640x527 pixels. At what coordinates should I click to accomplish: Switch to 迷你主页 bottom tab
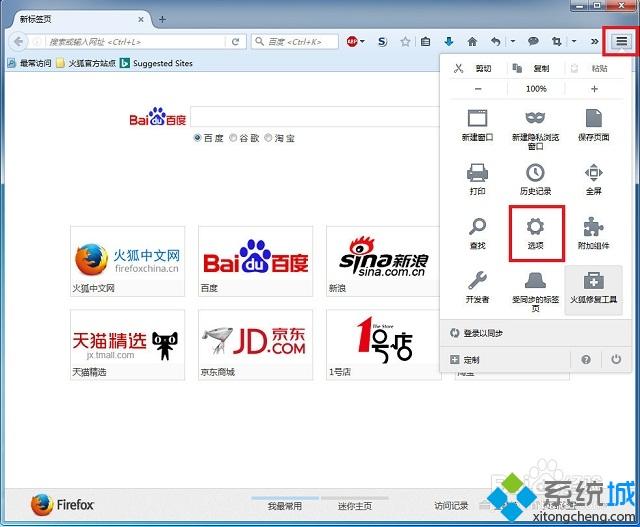[355, 506]
